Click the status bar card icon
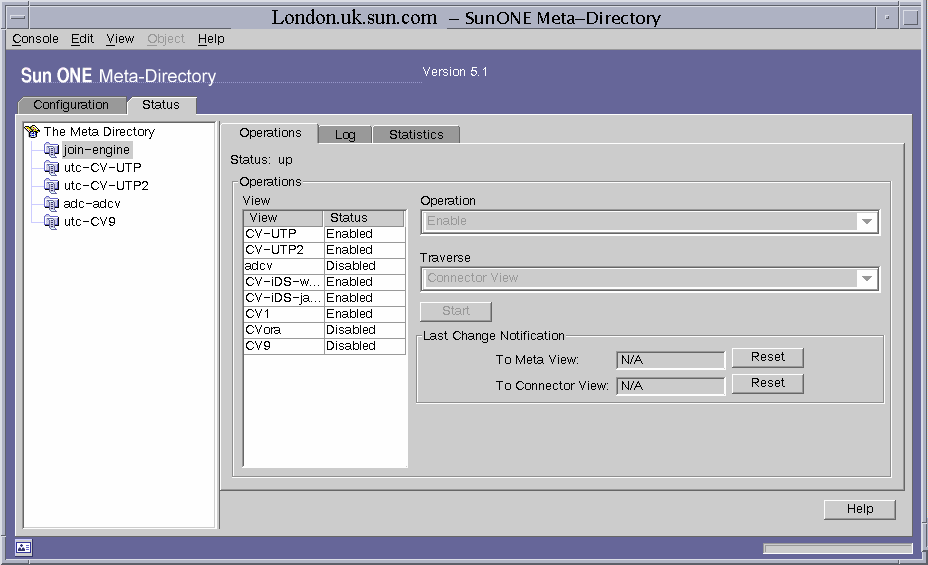Image resolution: width=928 pixels, height=565 pixels. (x=24, y=547)
